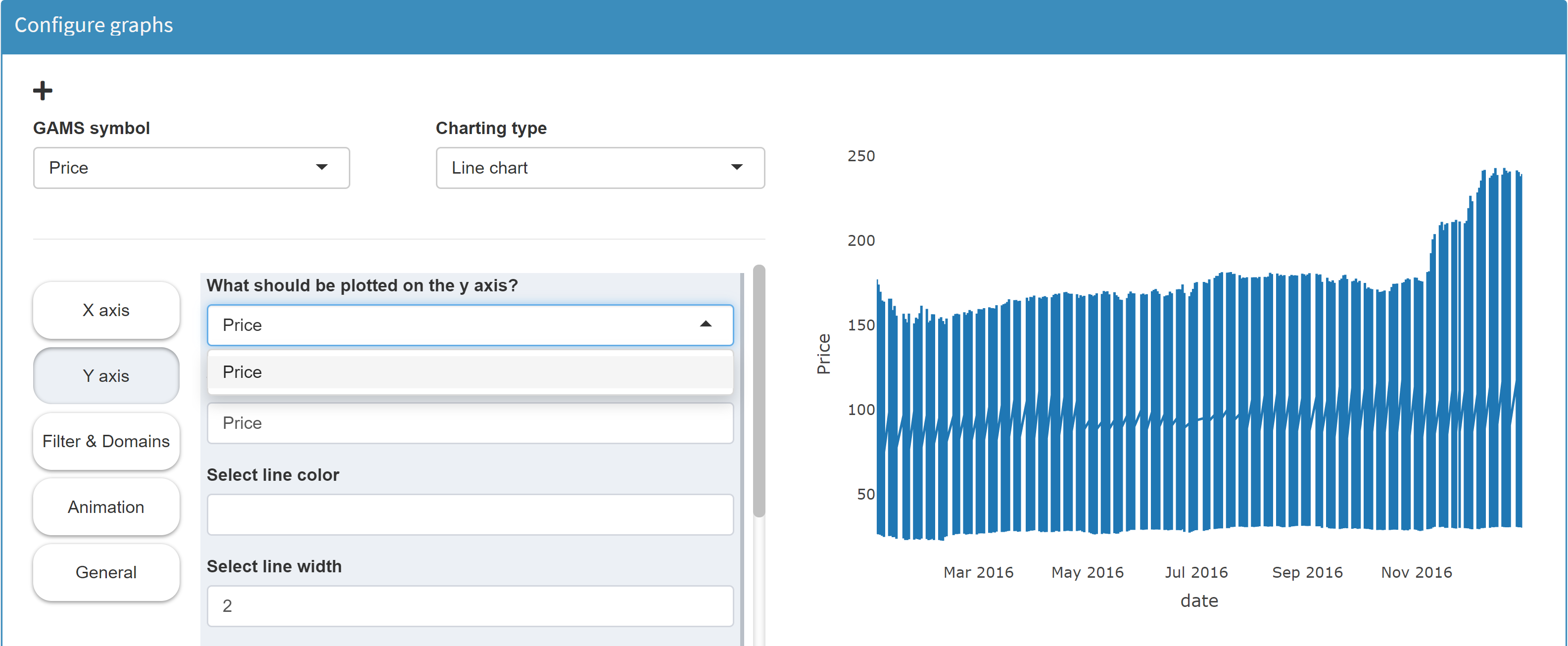Click the Price y-axis title on chart
Viewport: 1568px width, 646px height.
point(823,353)
